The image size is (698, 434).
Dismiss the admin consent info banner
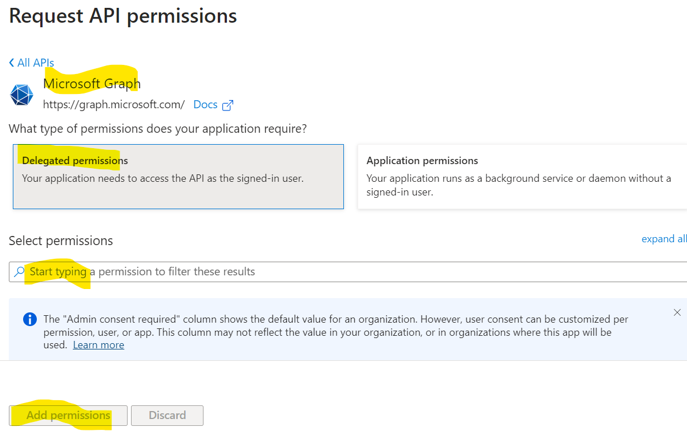677,313
